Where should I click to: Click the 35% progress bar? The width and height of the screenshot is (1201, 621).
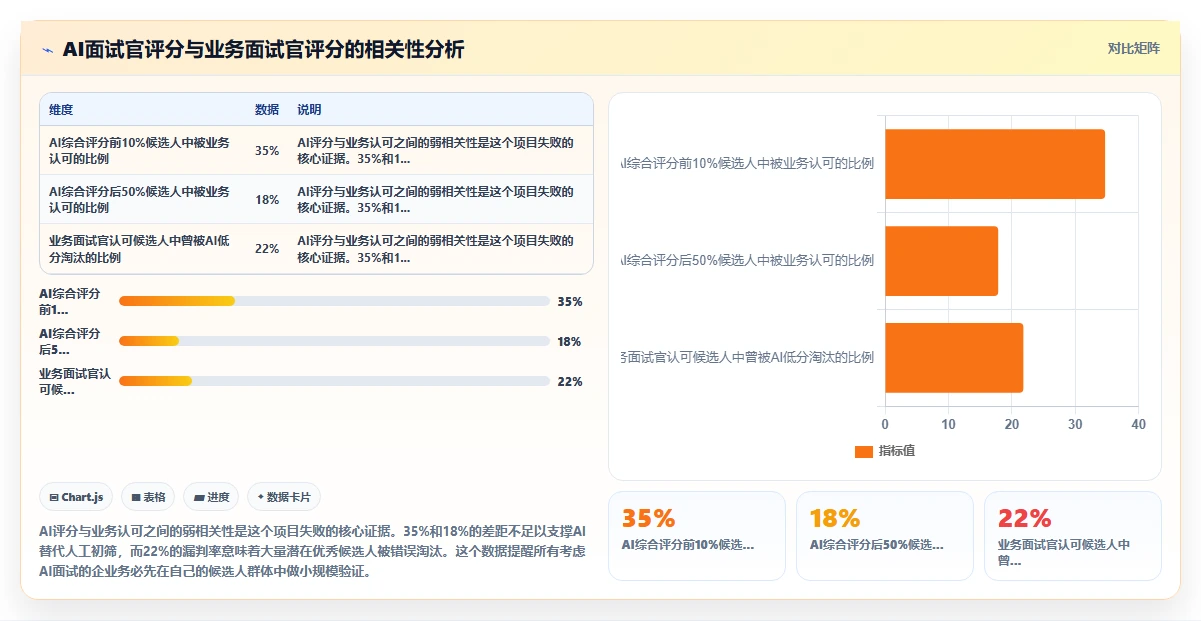334,301
